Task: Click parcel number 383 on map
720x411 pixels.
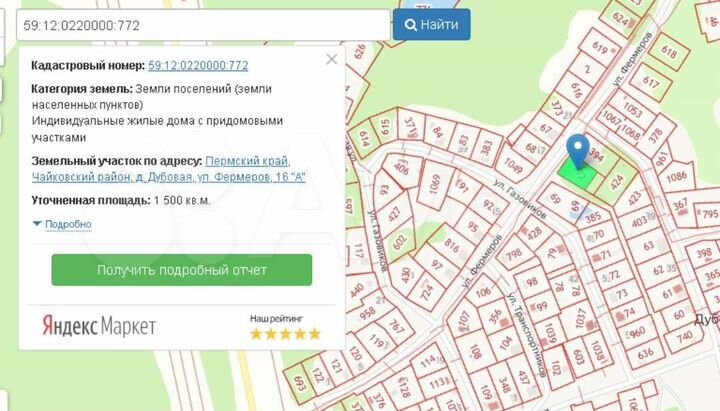Action: tap(485, 147)
